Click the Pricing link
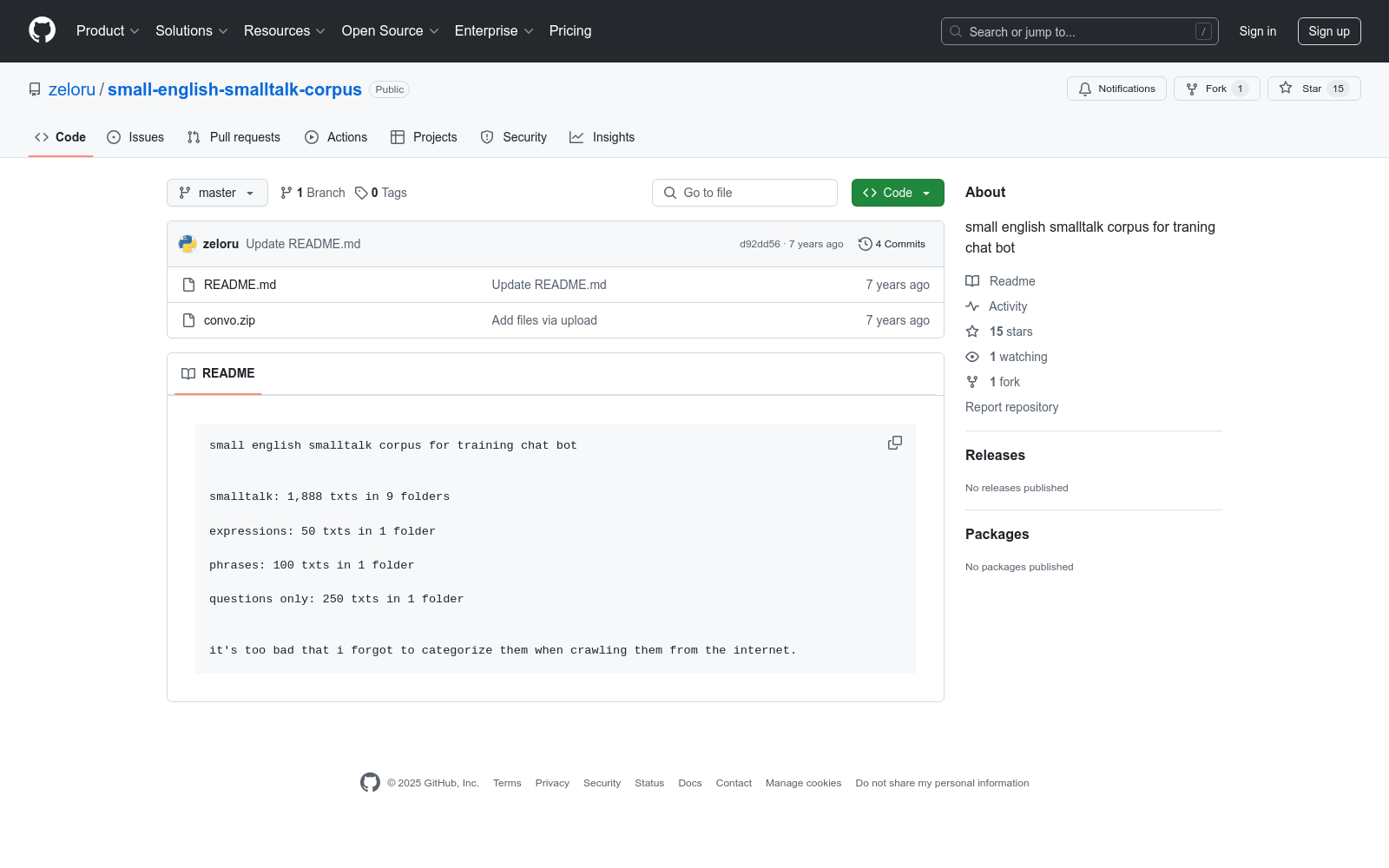This screenshot has width=1389, height=868. click(570, 31)
